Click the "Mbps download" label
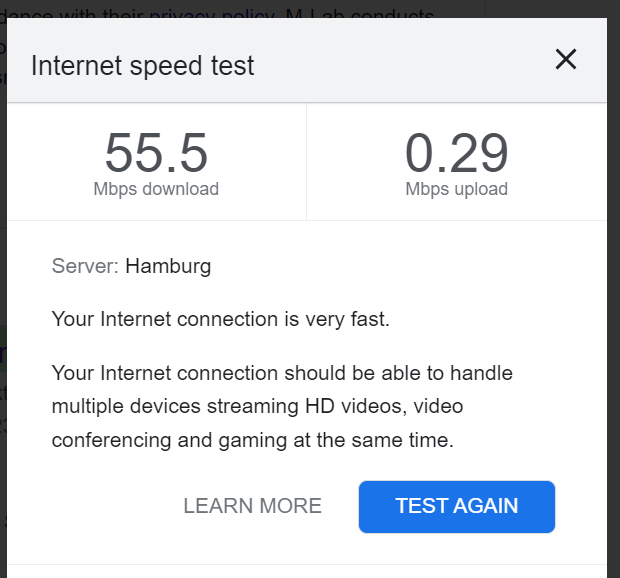 pyautogui.click(x=156, y=189)
